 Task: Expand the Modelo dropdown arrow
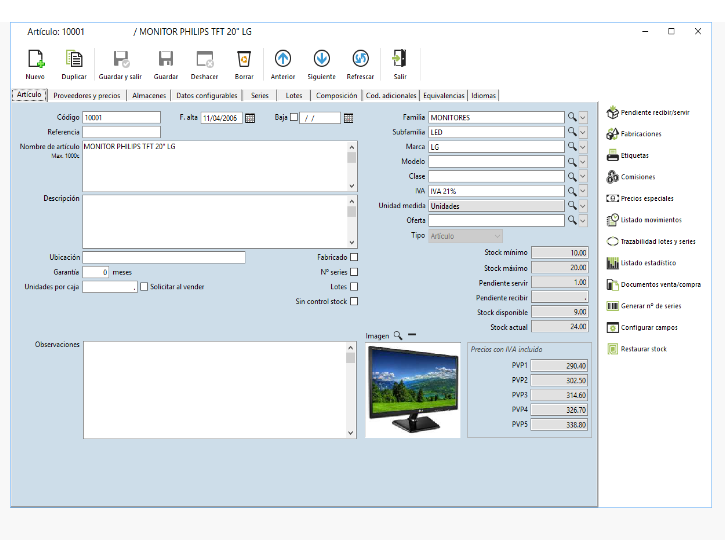pos(583,162)
